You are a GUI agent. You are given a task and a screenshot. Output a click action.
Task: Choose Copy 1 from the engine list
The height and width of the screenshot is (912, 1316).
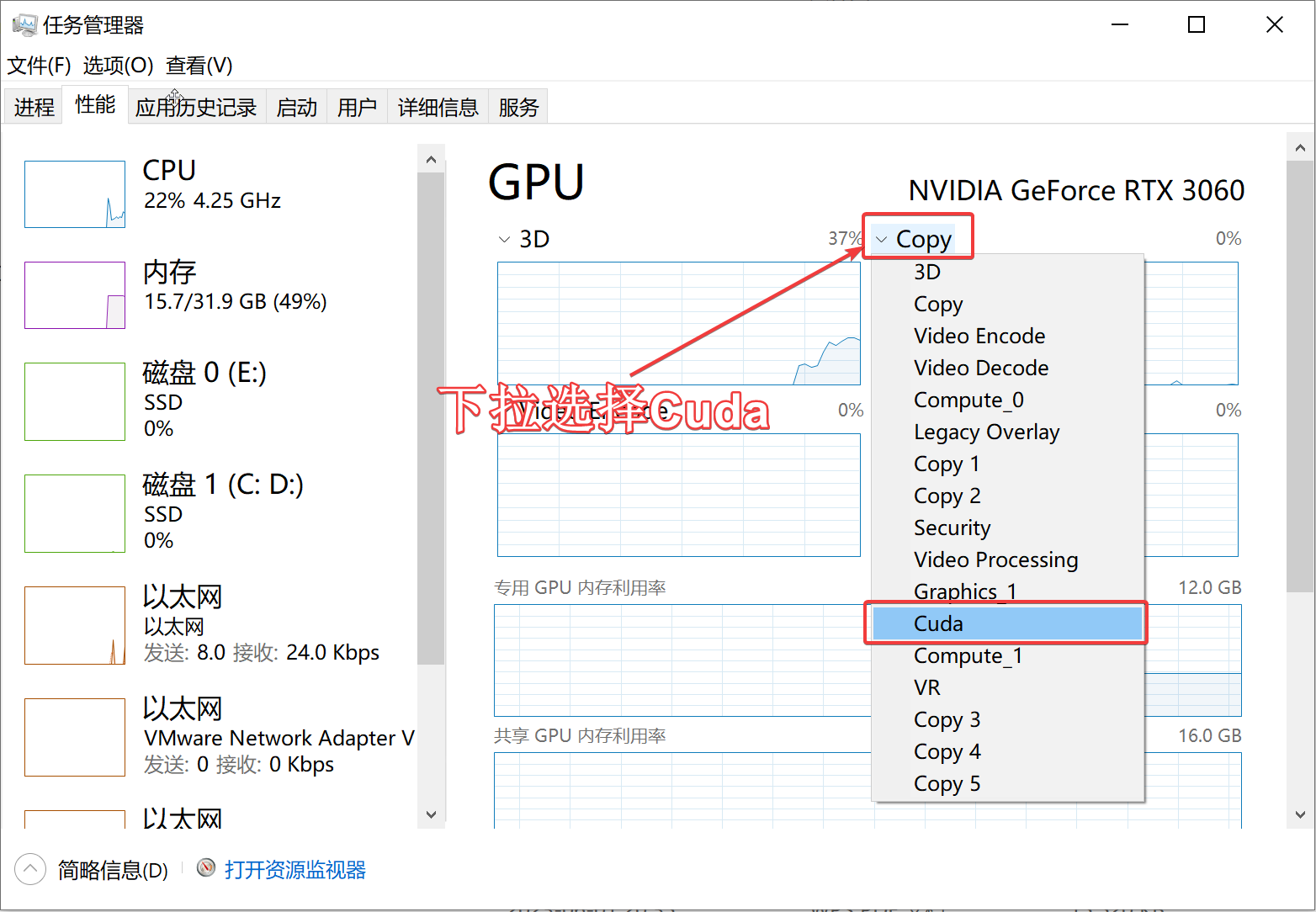pos(1008,464)
